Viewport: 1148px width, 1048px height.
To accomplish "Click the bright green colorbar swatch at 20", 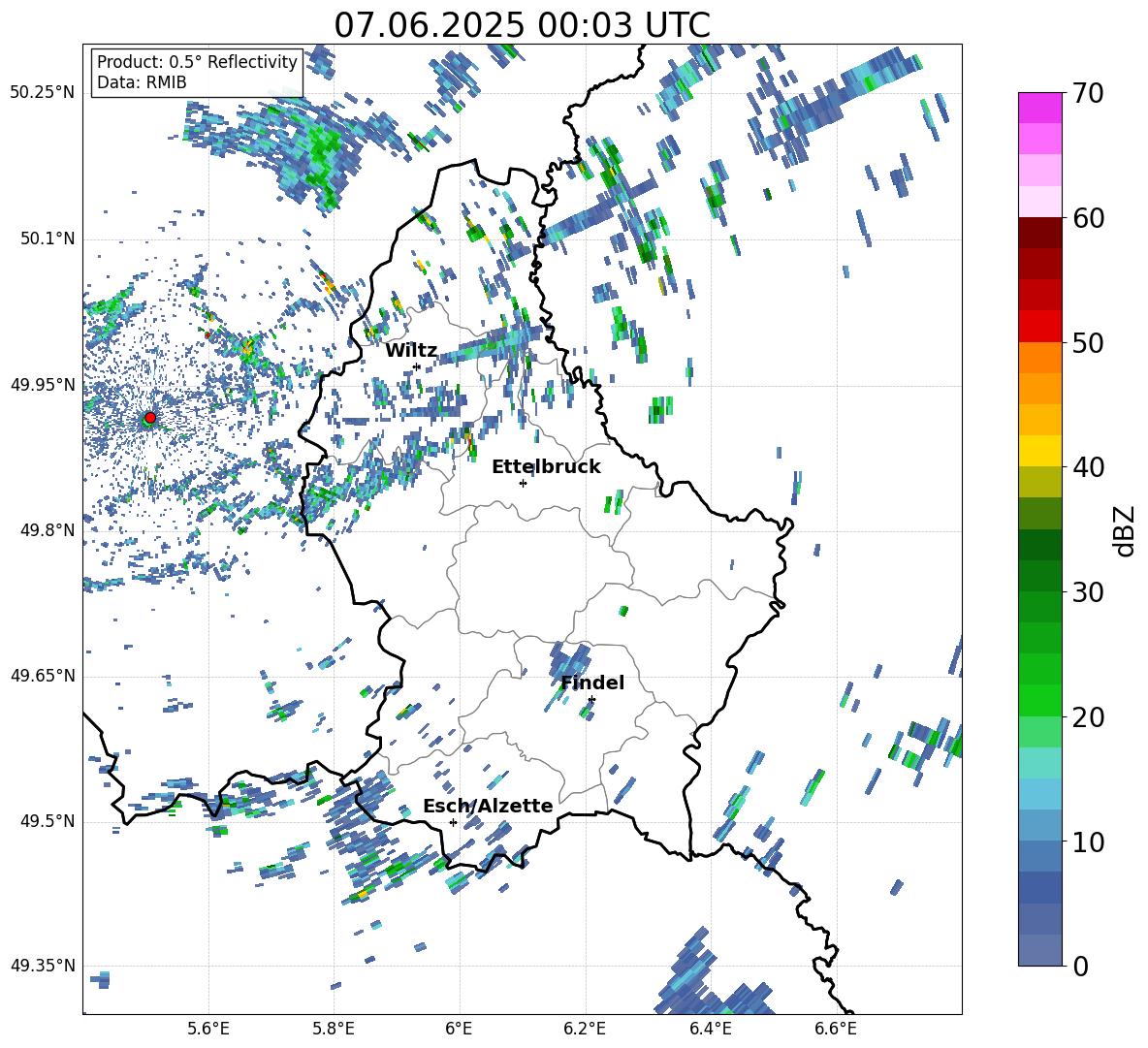I will pyautogui.click(x=1039, y=700).
